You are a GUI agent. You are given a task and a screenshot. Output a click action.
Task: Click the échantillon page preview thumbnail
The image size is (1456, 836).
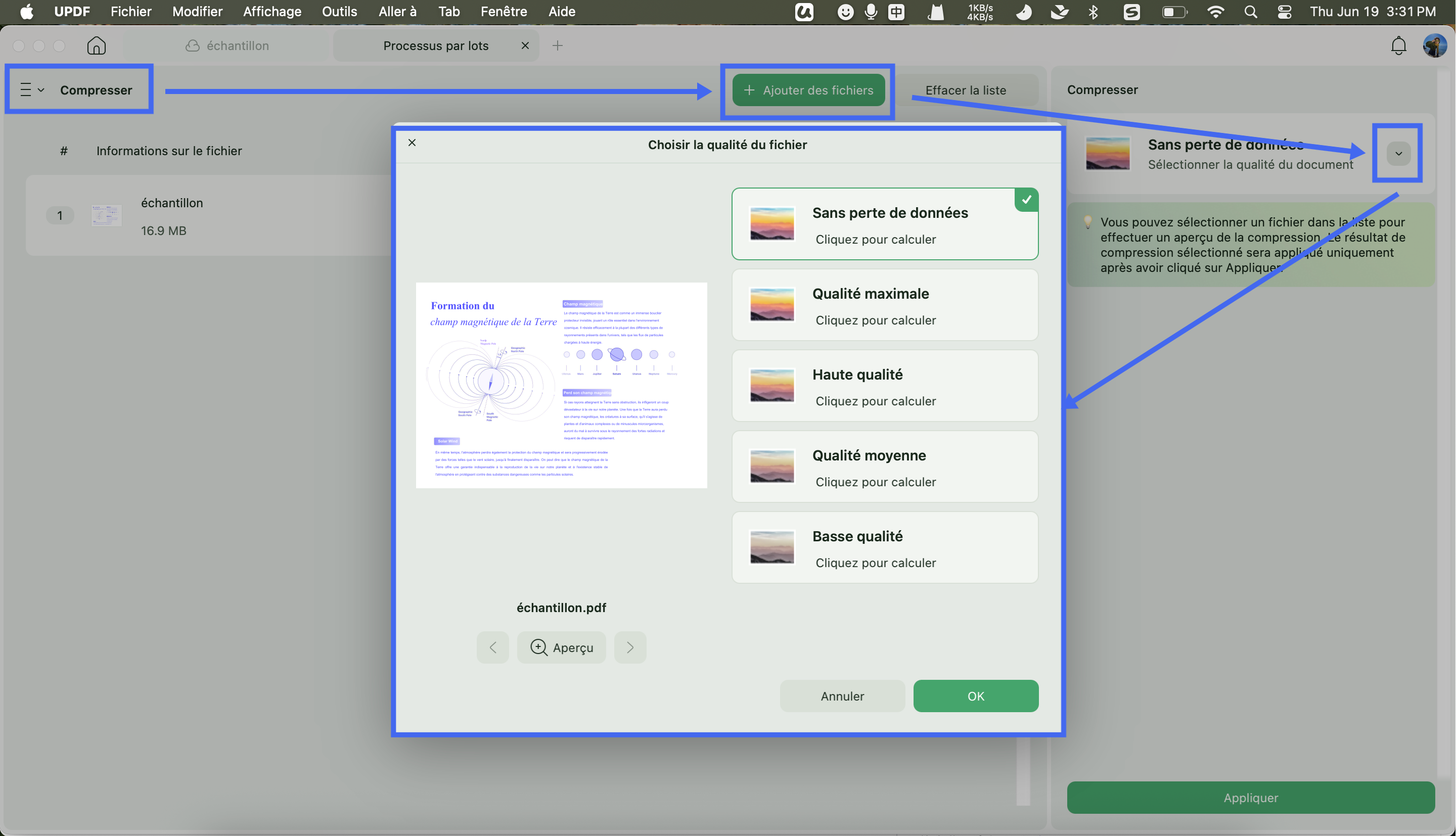pyautogui.click(x=561, y=385)
